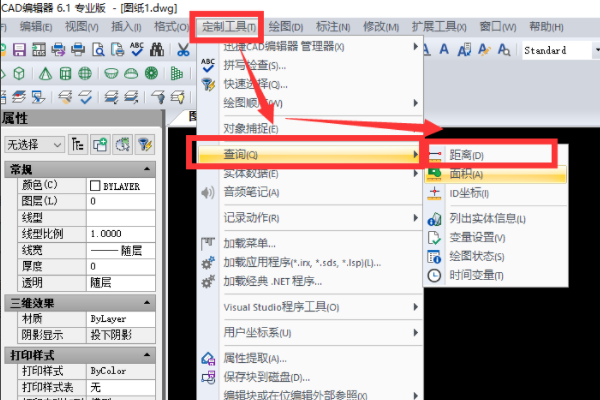Image resolution: width=600 pixels, height=400 pixels.
Task: Collapse the 打印样式 properties section
Action: point(147,355)
